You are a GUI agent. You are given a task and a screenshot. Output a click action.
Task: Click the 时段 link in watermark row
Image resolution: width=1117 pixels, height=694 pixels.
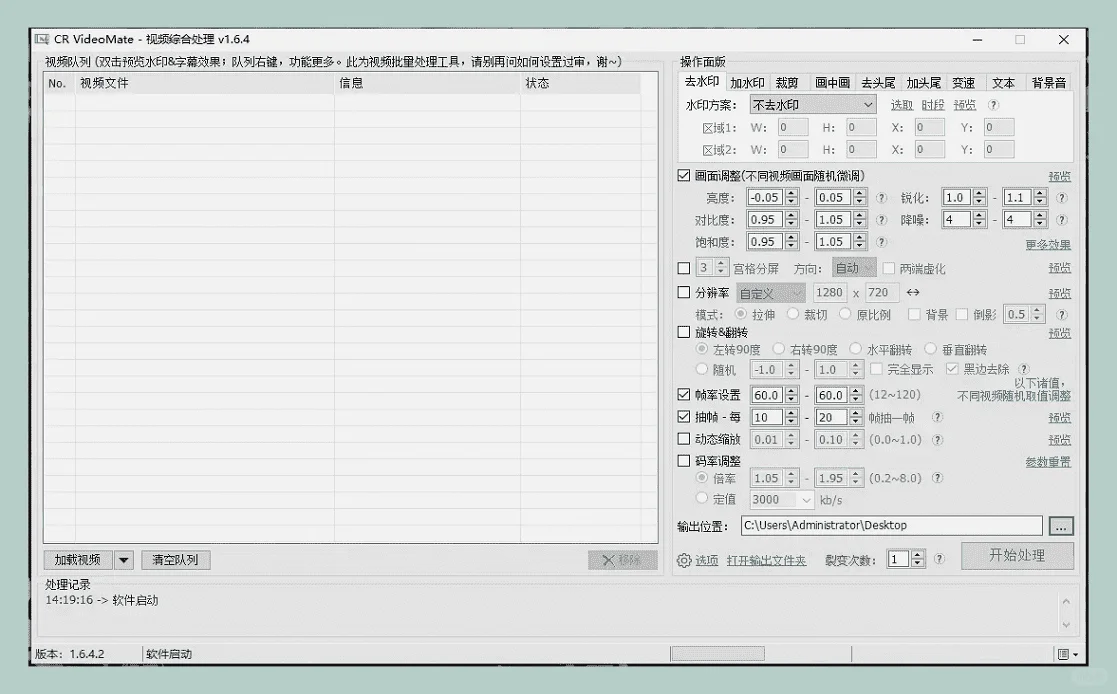932,105
